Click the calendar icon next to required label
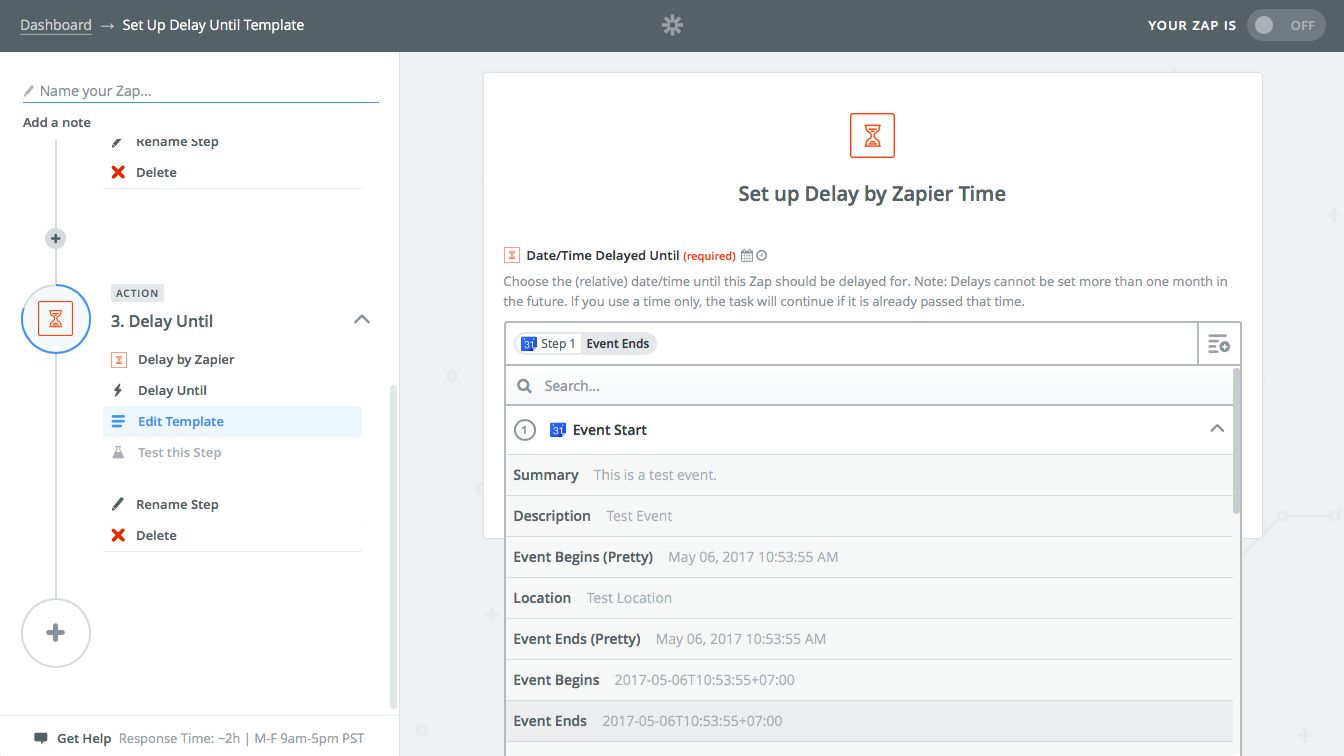This screenshot has width=1344, height=756. pyautogui.click(x=746, y=256)
